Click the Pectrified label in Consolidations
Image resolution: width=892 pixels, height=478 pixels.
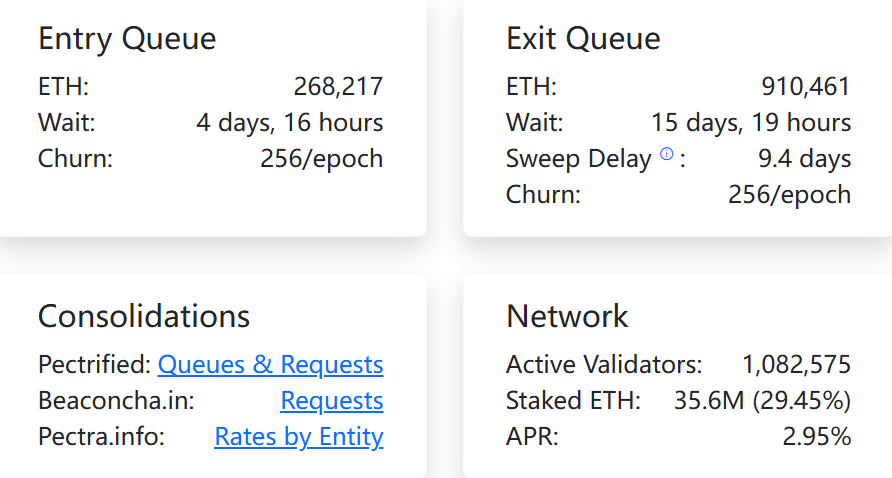click(x=94, y=365)
